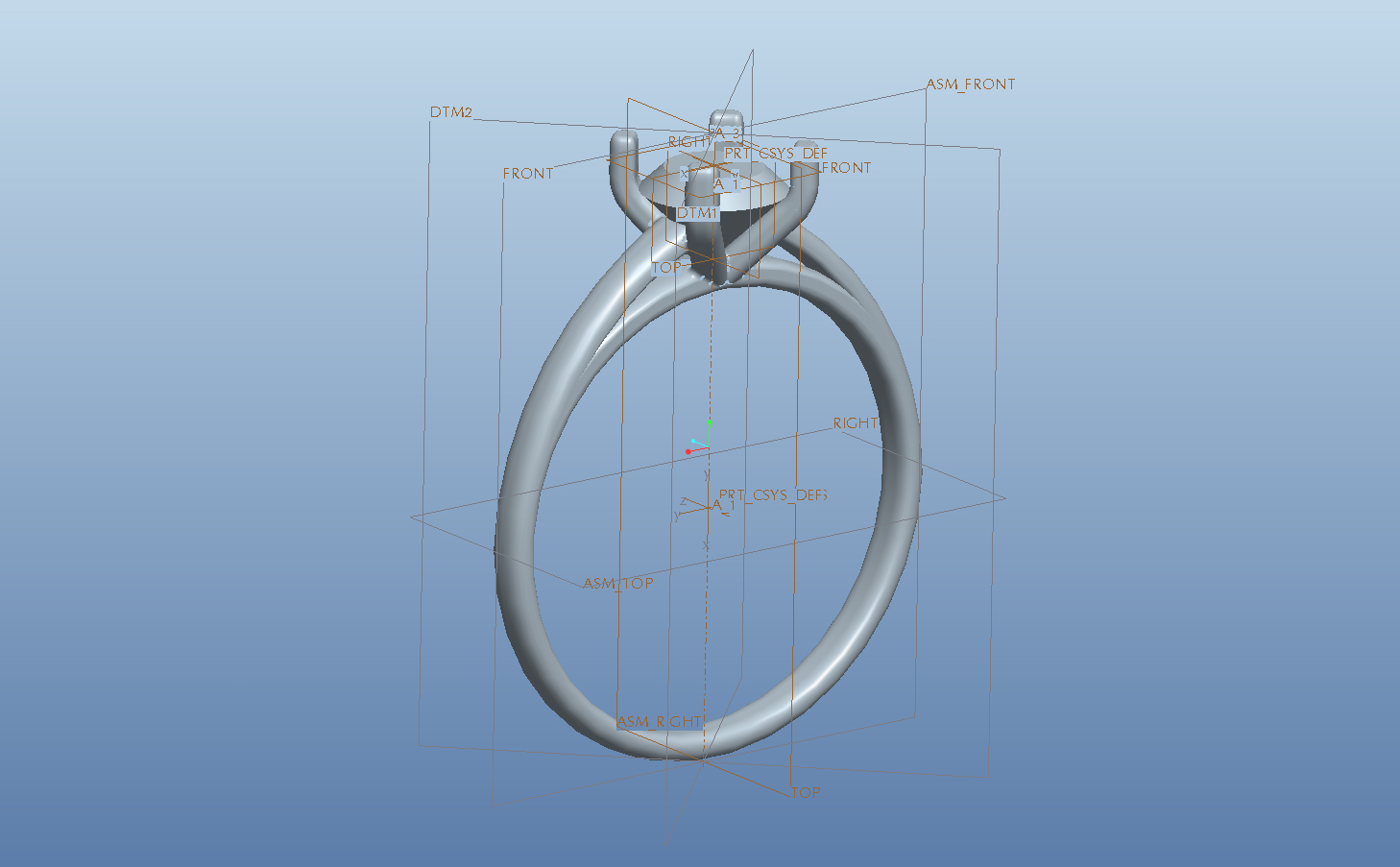Click the ASM_FRONT datum plane label

point(970,84)
